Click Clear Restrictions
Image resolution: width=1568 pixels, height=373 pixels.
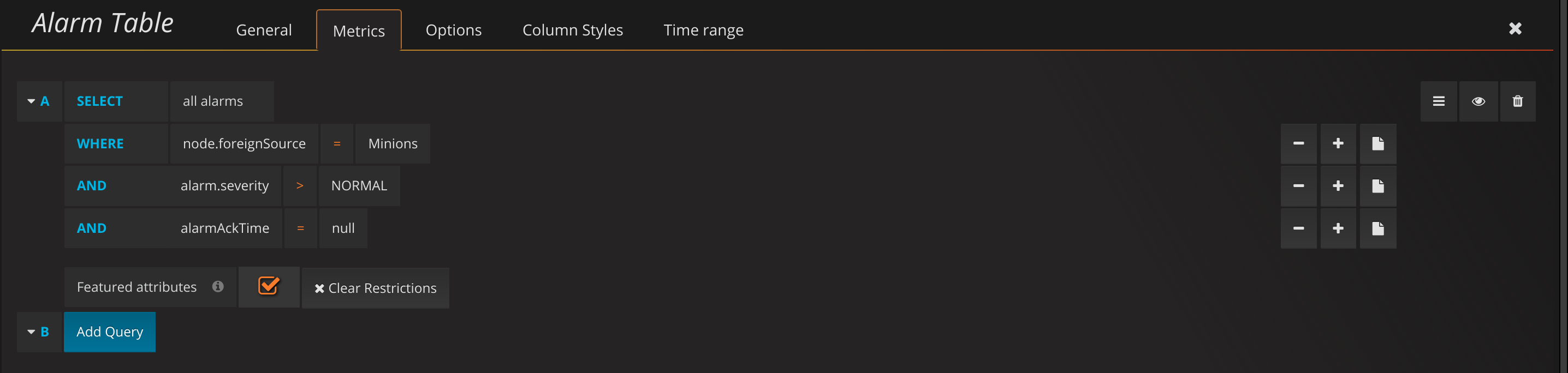pyautogui.click(x=376, y=288)
